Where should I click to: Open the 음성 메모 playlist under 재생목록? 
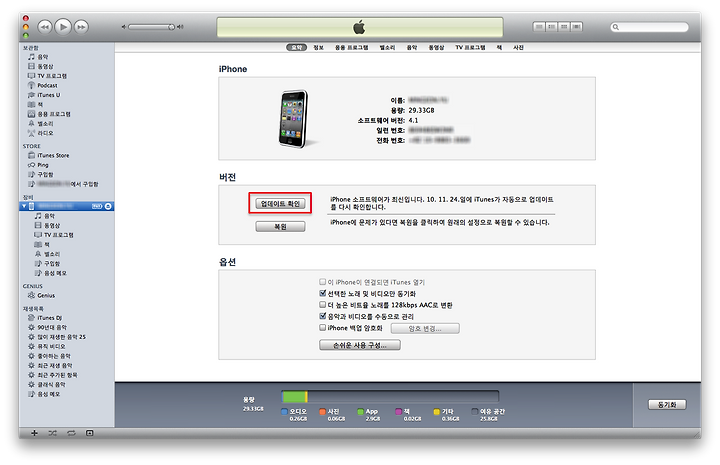[x=44, y=394]
